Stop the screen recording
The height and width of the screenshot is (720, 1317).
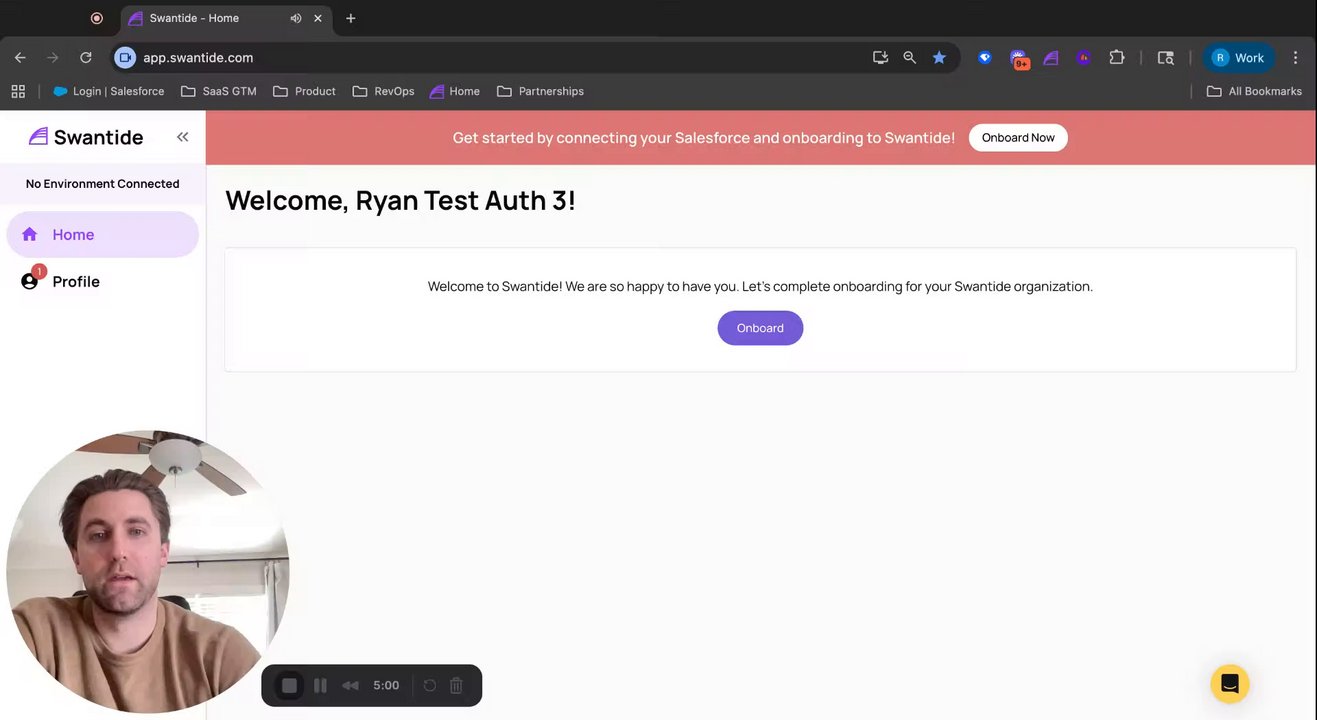pos(289,685)
